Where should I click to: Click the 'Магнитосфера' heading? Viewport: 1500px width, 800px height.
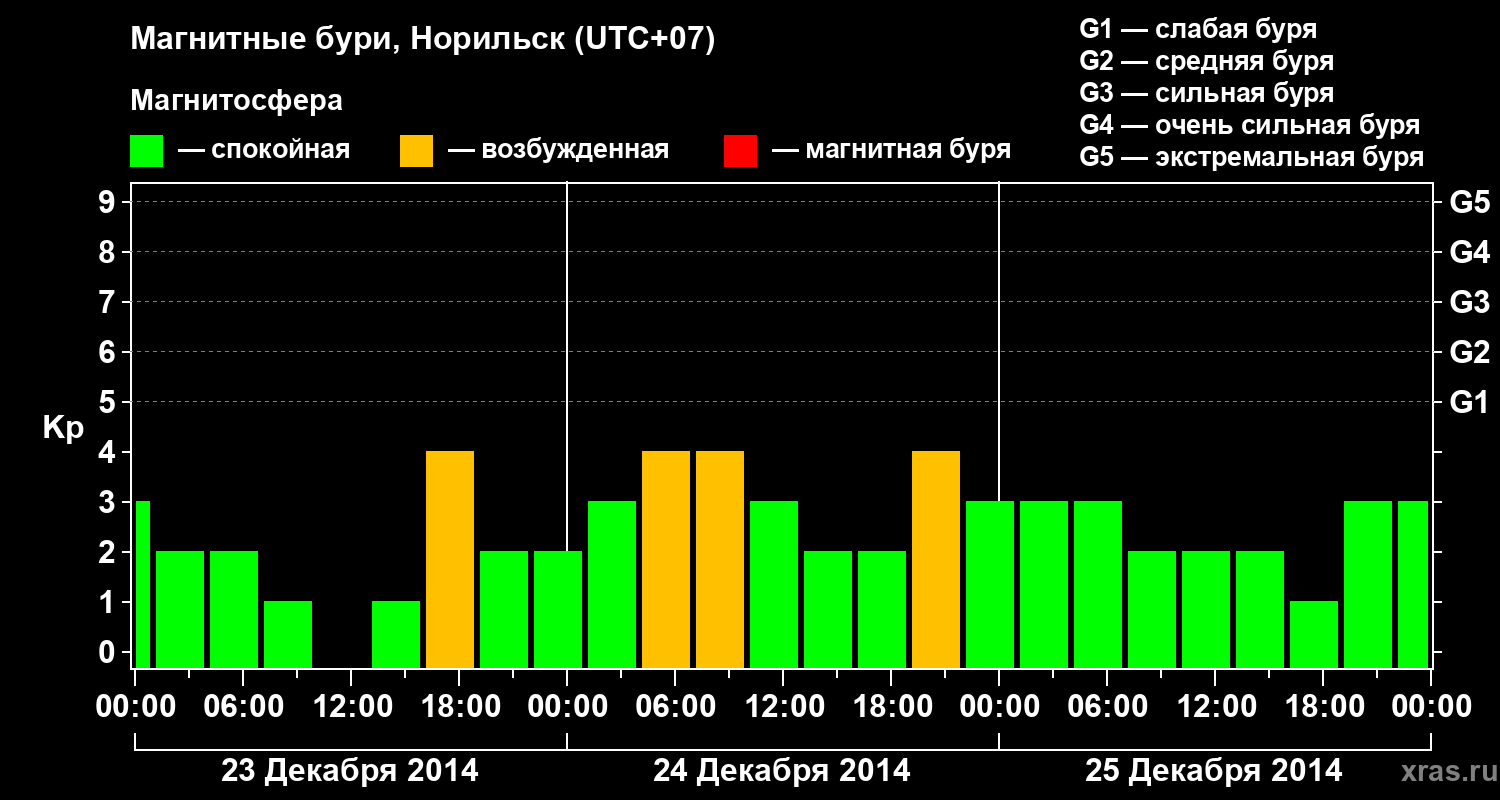click(237, 101)
